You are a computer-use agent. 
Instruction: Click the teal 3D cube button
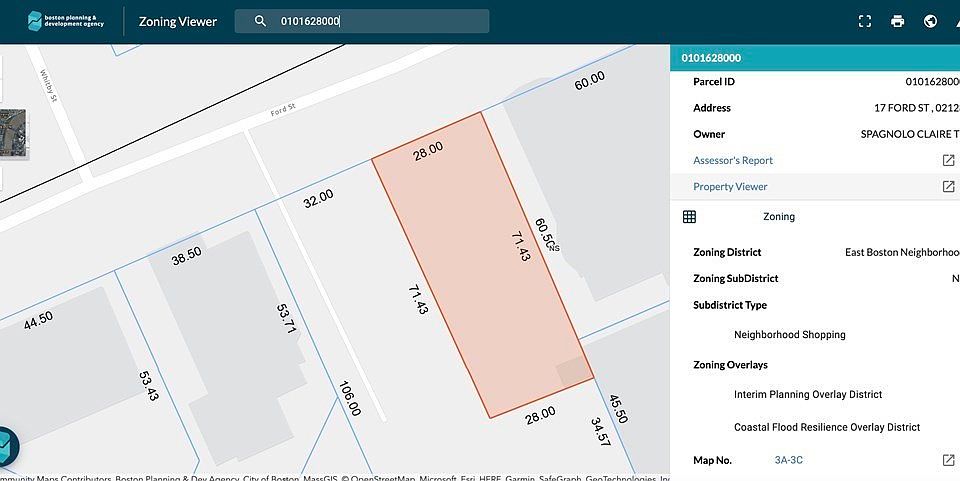(5, 447)
